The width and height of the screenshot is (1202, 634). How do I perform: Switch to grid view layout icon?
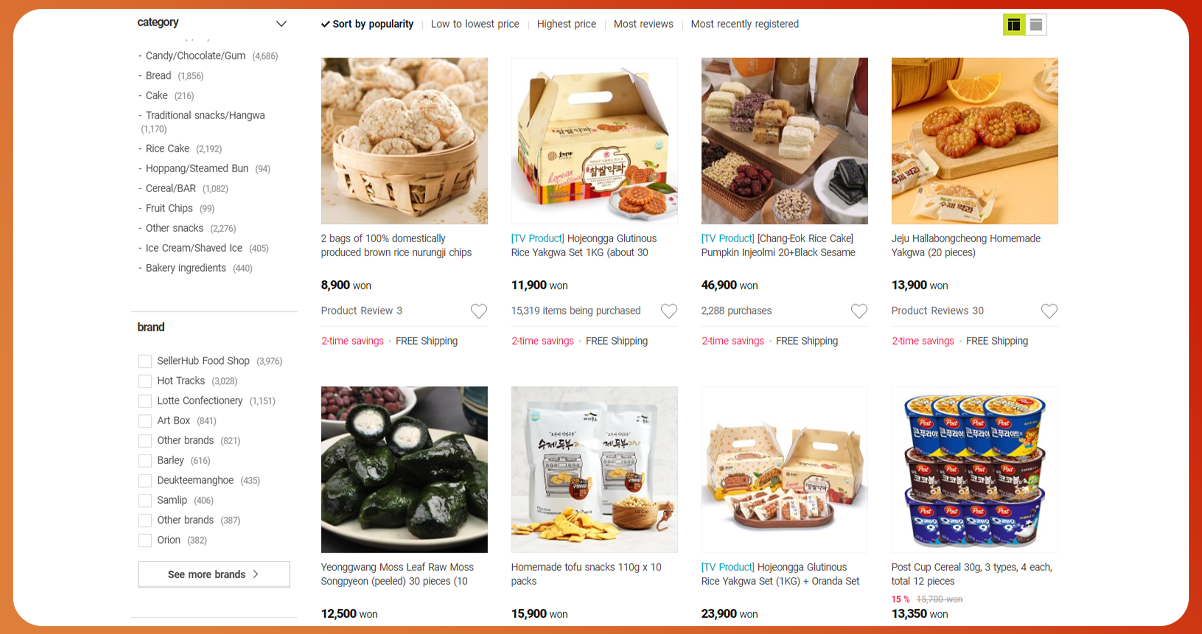click(x=1014, y=24)
